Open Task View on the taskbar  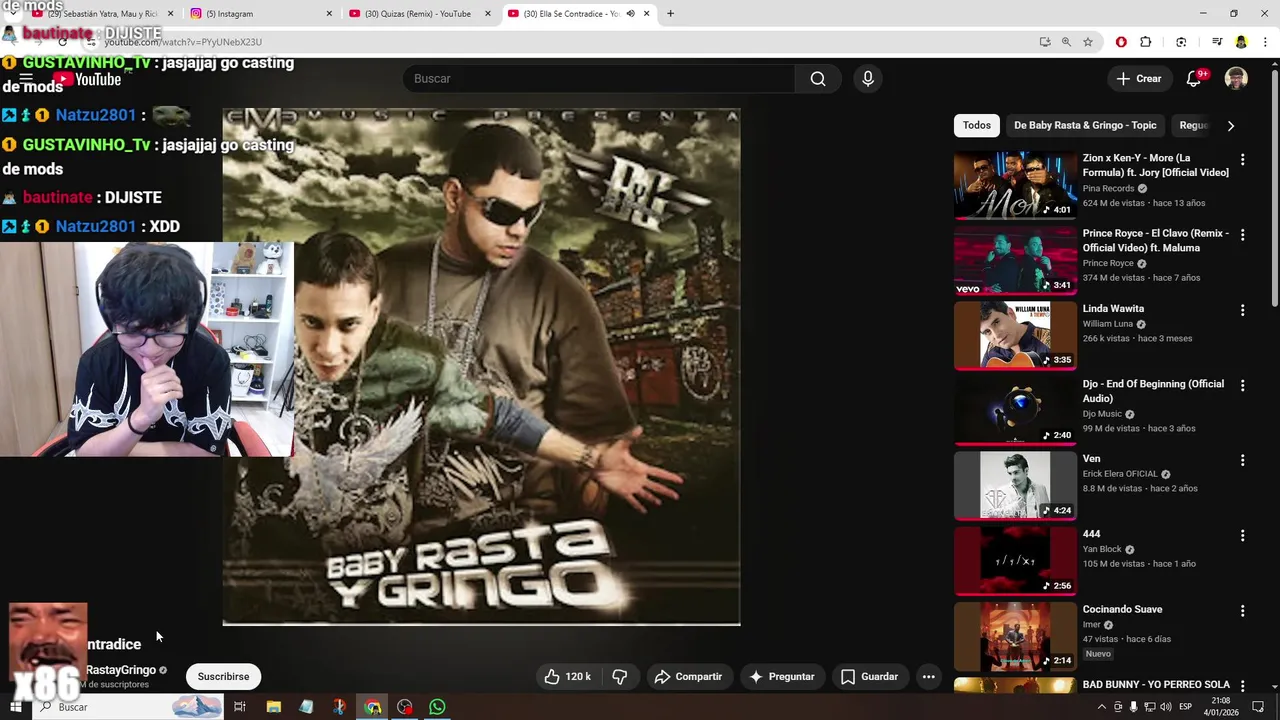[240, 707]
